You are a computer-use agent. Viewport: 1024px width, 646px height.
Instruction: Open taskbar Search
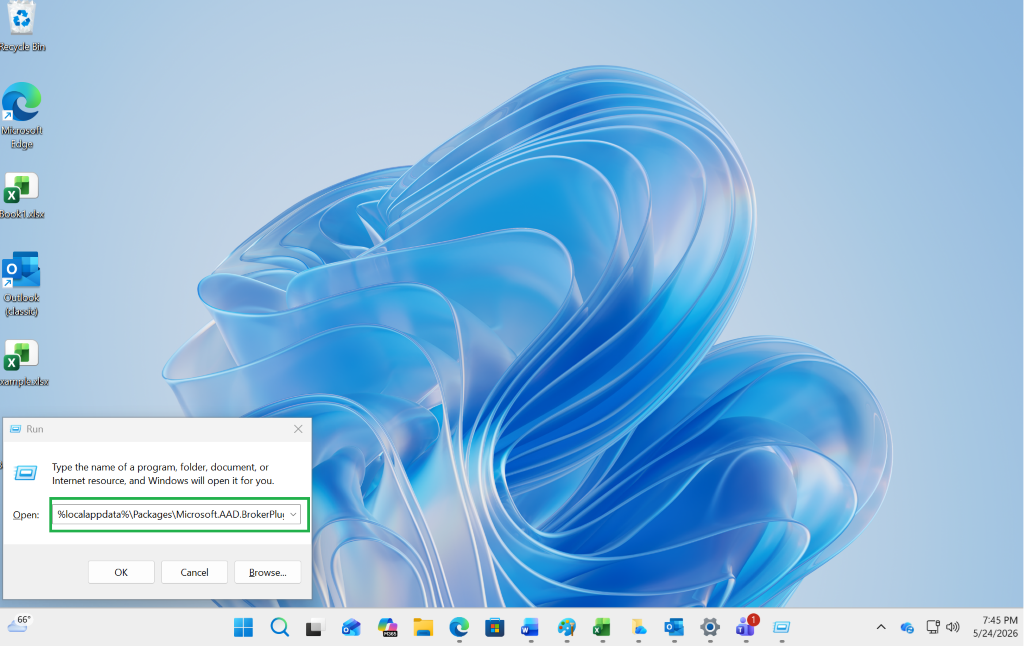[x=280, y=628]
